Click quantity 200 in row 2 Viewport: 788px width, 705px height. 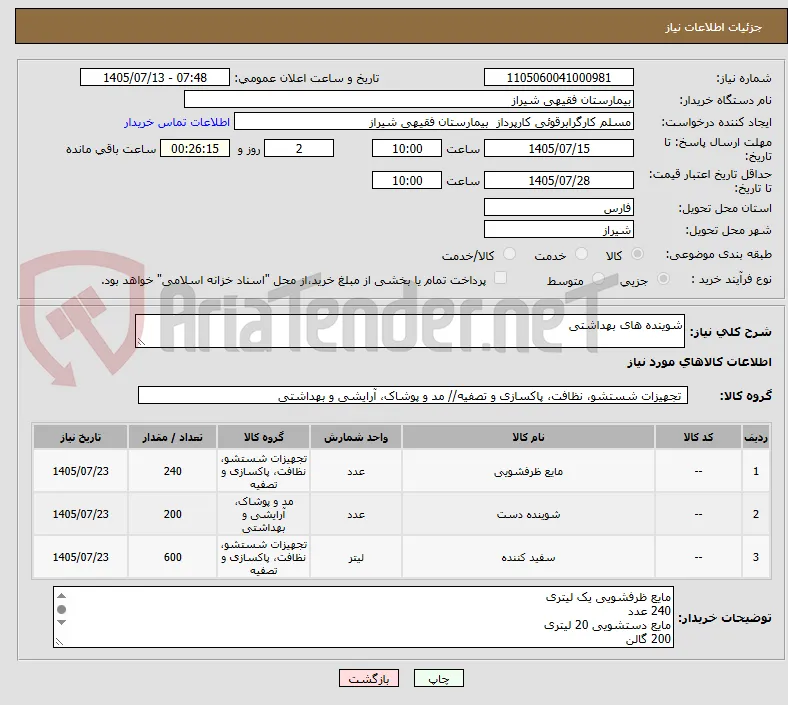click(x=172, y=514)
